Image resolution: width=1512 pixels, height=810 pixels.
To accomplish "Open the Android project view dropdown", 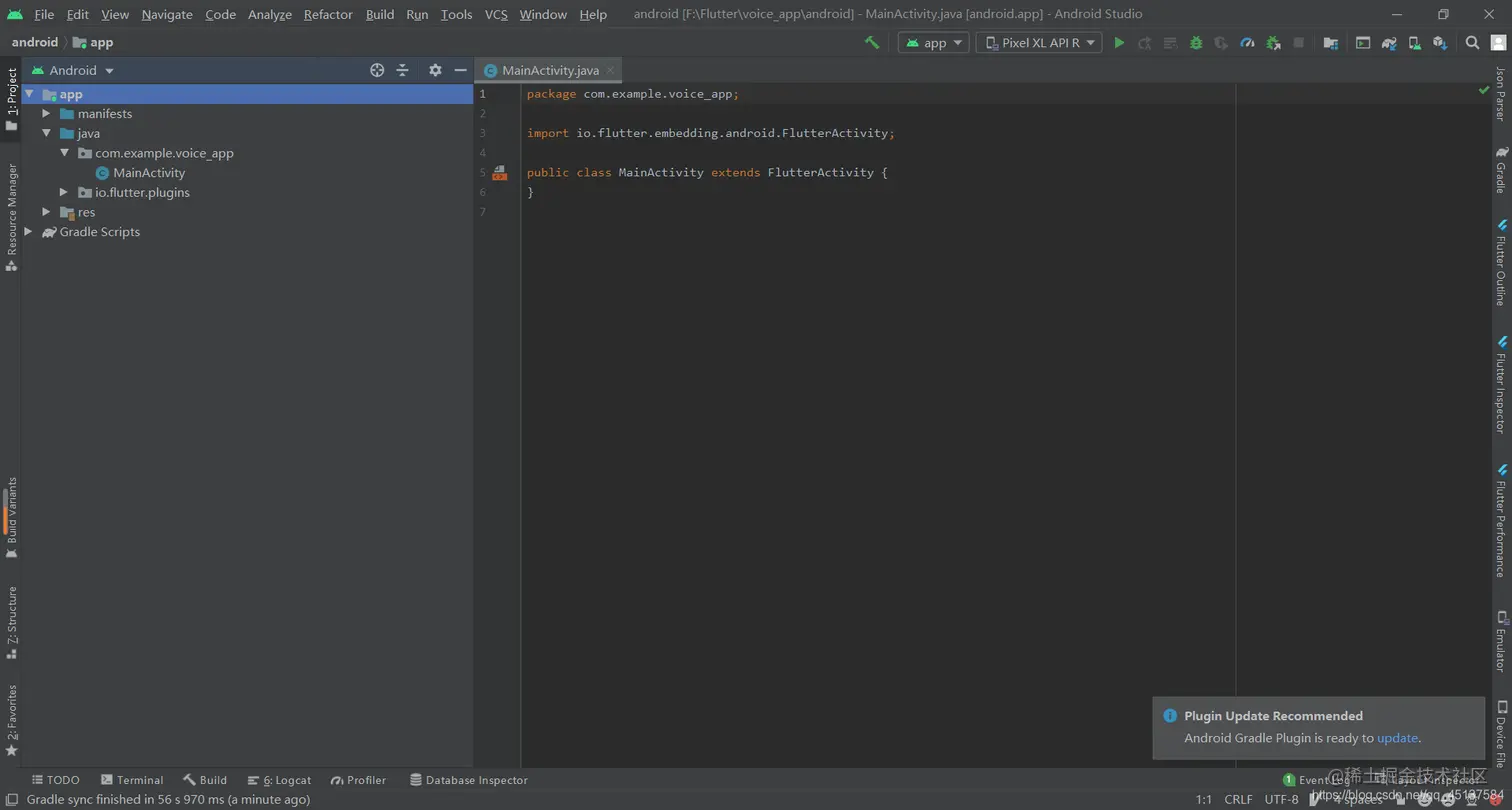I will 74,70.
